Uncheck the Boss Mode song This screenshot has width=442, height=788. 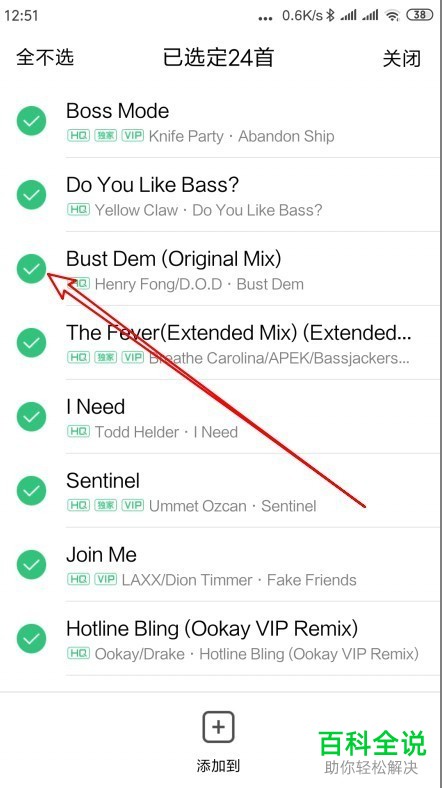pos(31,121)
